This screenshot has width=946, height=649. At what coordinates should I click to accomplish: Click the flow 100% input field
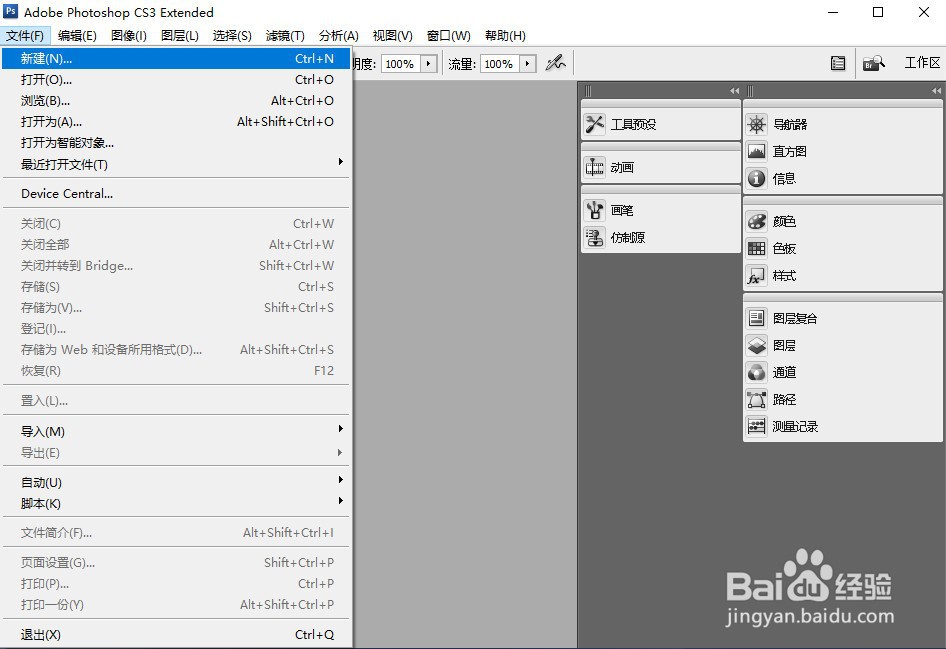(x=500, y=63)
